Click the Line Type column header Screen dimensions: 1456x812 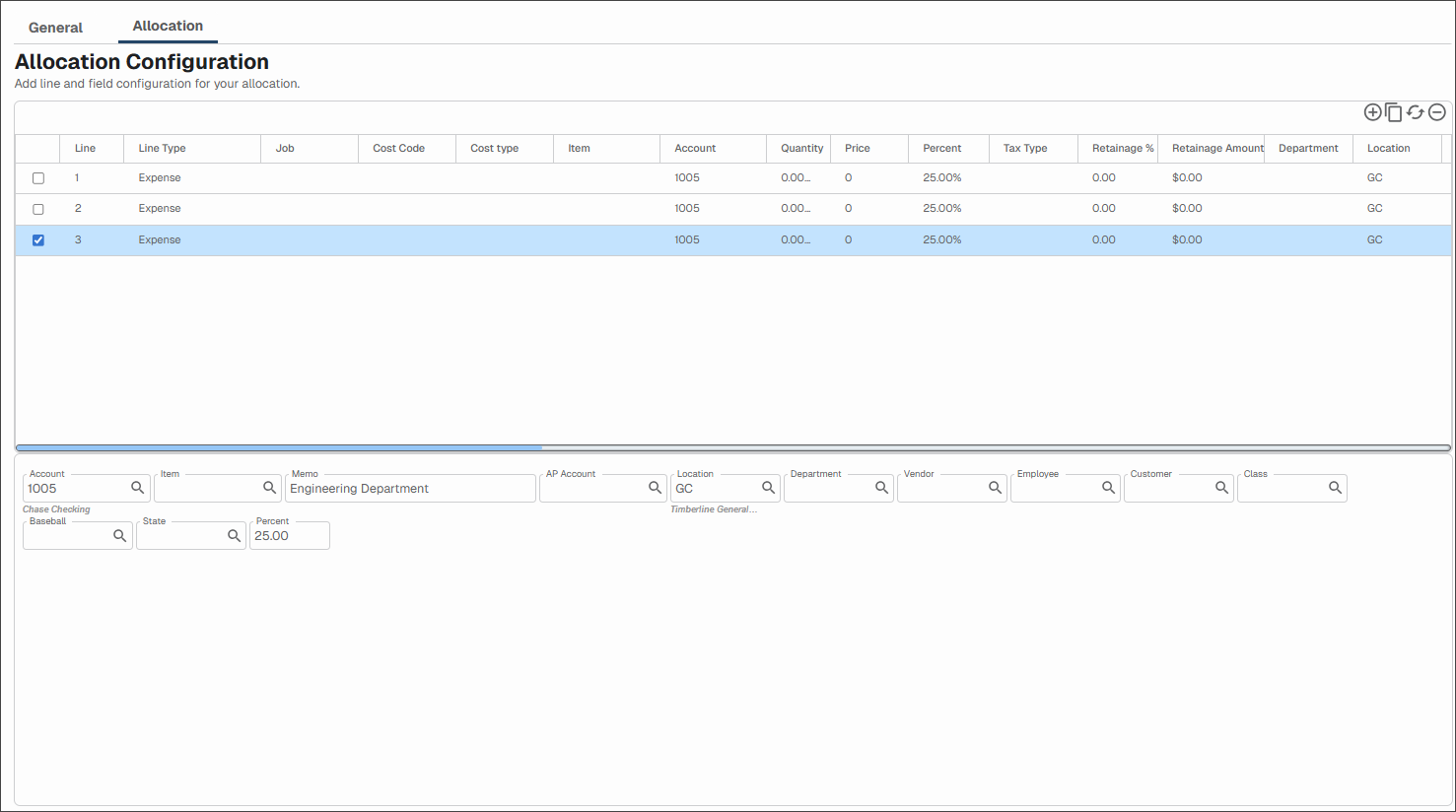point(192,148)
